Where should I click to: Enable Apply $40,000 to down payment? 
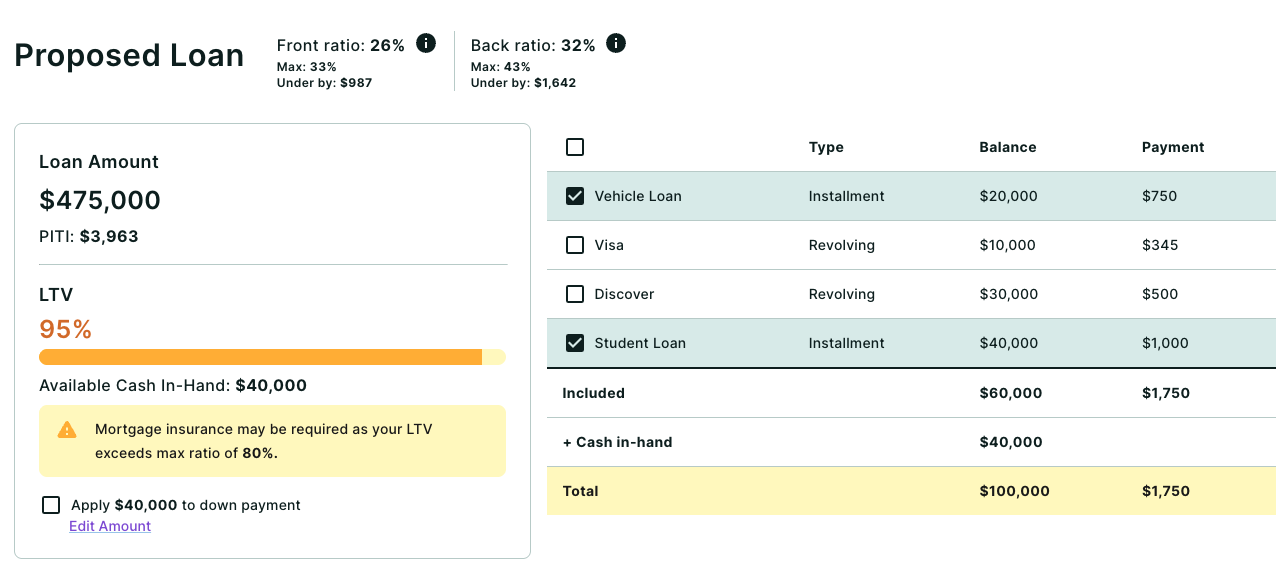[51, 505]
